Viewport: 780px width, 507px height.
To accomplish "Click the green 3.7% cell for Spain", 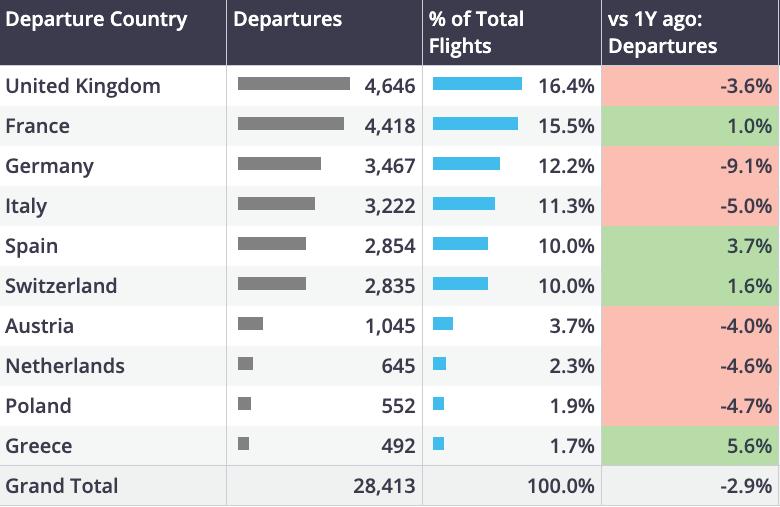I will point(689,246).
